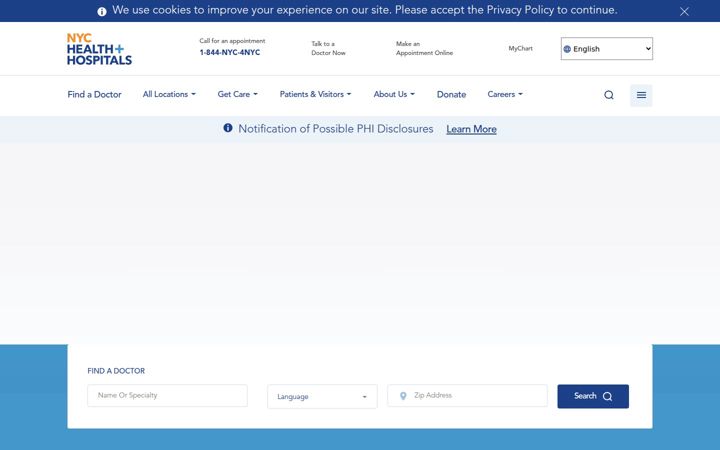Screen dimensions: 720x450
Task: Call number 1-844-NYC-4NYC link
Action: (230, 52)
